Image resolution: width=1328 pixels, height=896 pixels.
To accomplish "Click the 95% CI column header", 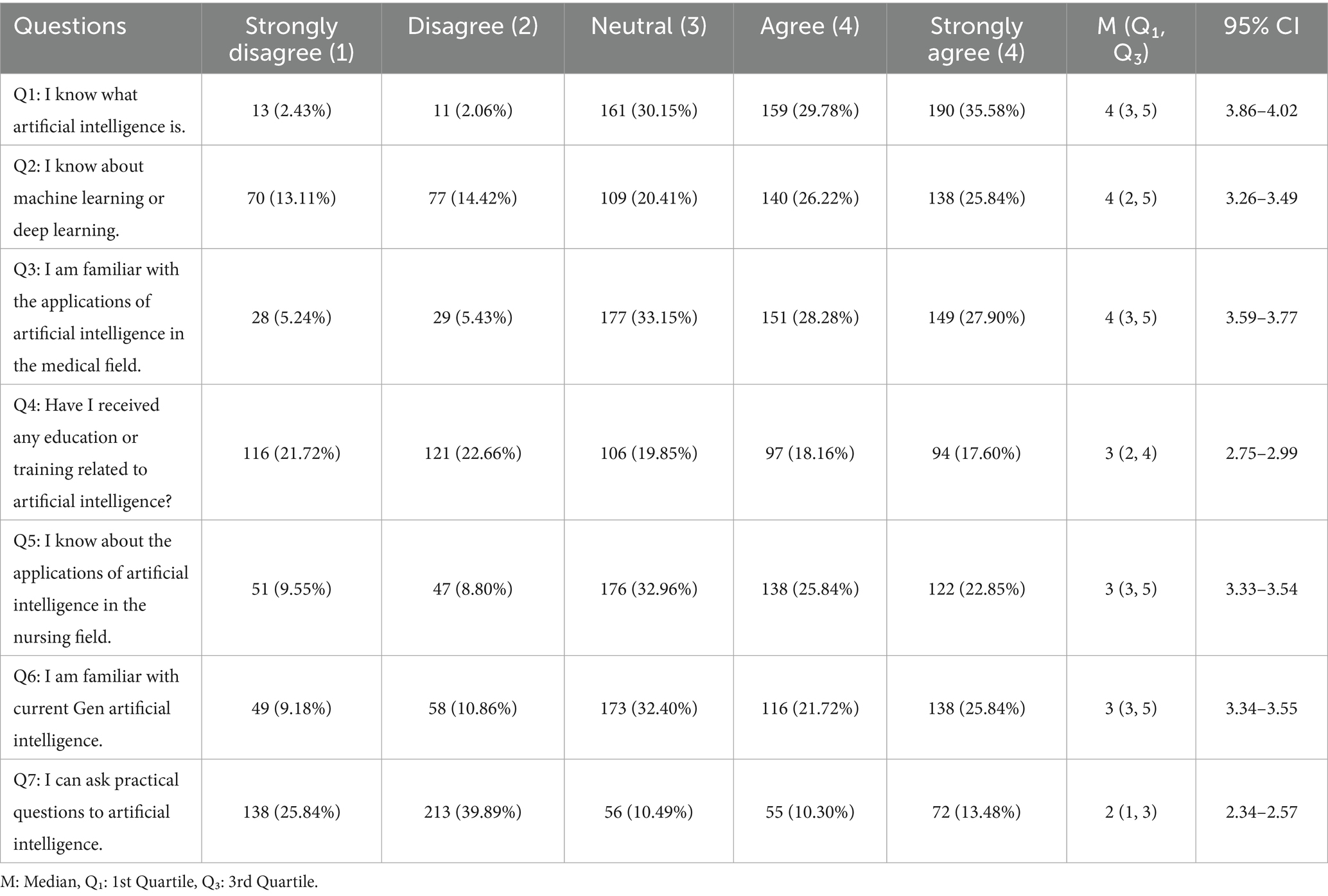I will 1261,26.
